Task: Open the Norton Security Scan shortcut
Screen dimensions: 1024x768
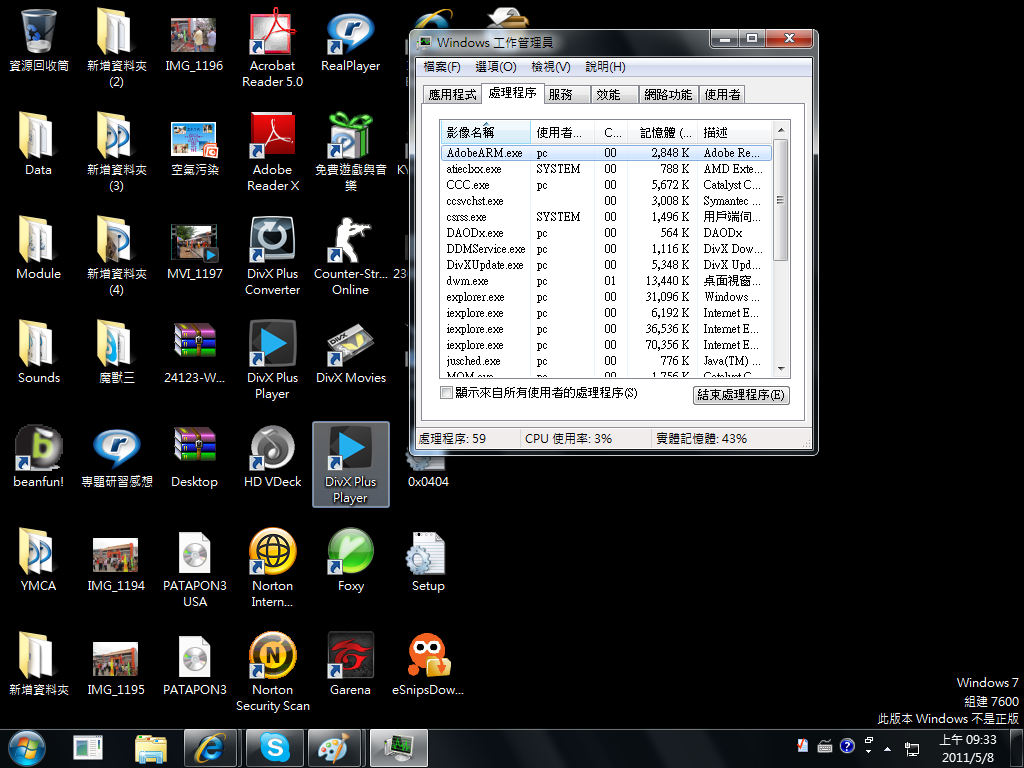Action: (272, 655)
